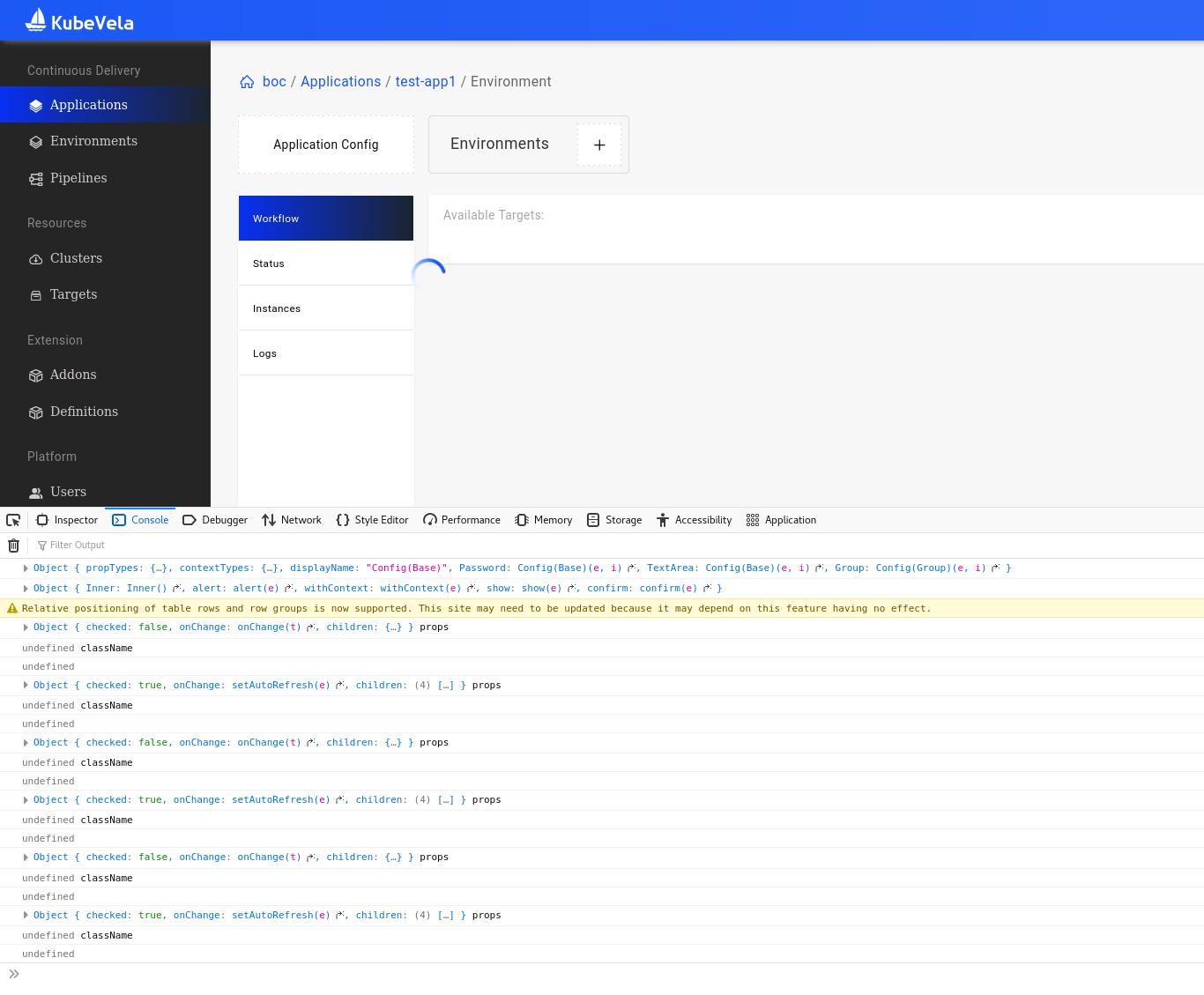Expand the props object with checked true
The image size is (1204, 995).
coord(26,685)
